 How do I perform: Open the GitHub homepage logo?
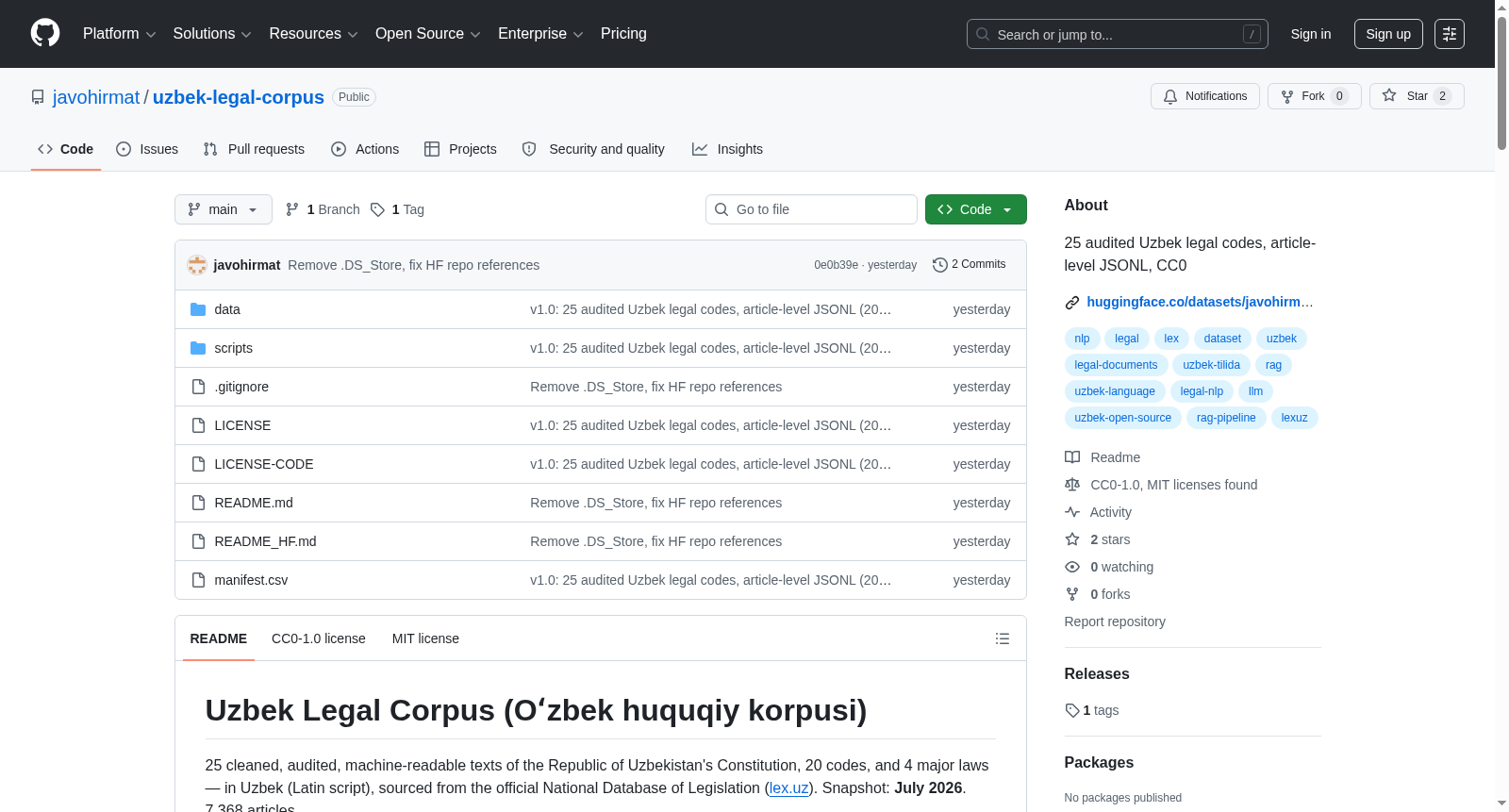coord(45,34)
